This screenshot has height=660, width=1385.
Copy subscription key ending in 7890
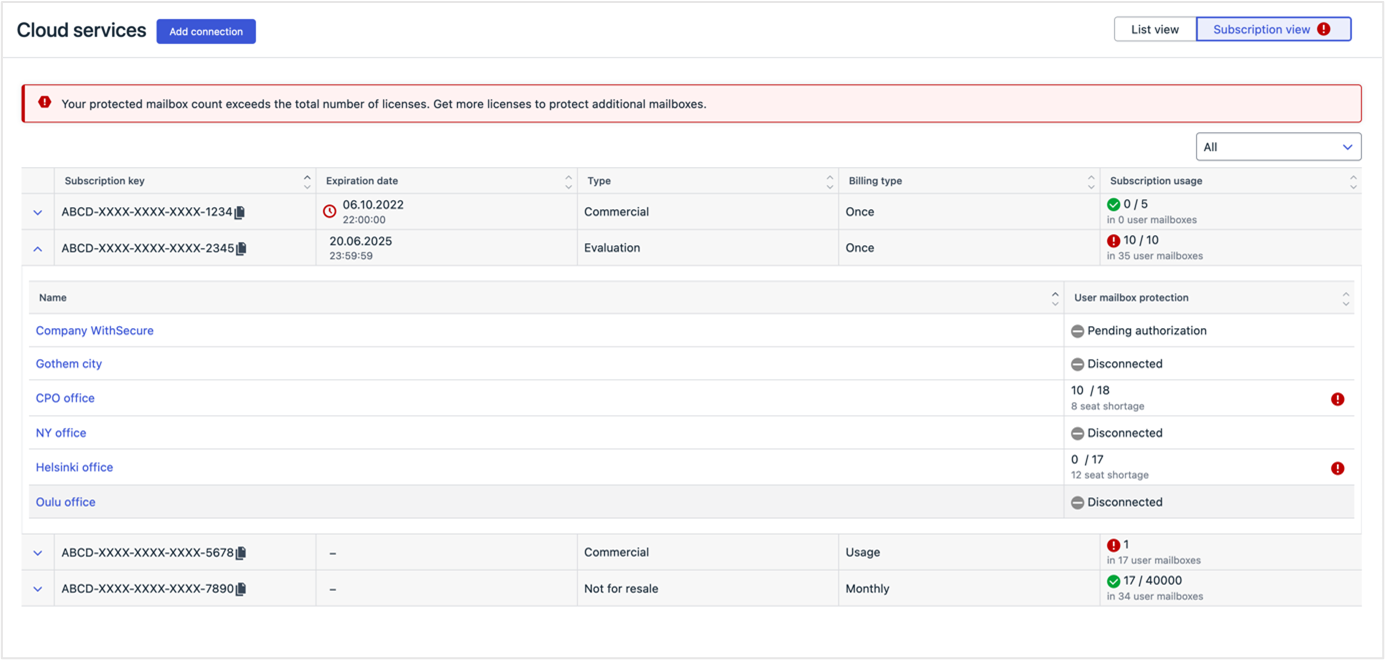click(x=241, y=589)
